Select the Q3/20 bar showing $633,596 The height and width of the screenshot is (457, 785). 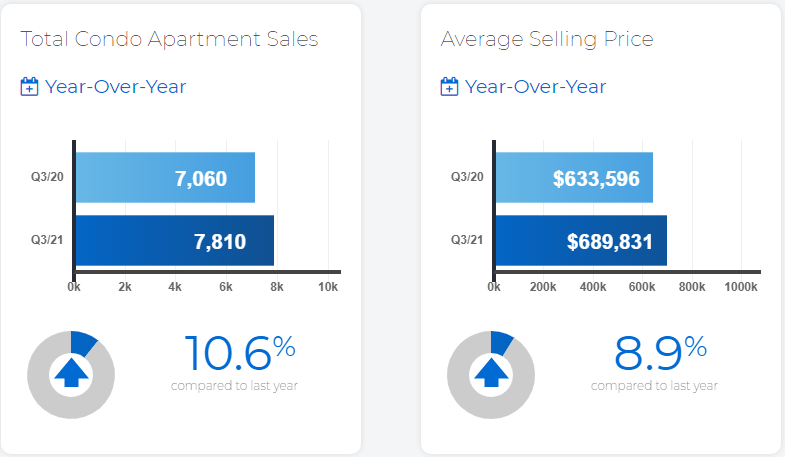click(x=574, y=177)
